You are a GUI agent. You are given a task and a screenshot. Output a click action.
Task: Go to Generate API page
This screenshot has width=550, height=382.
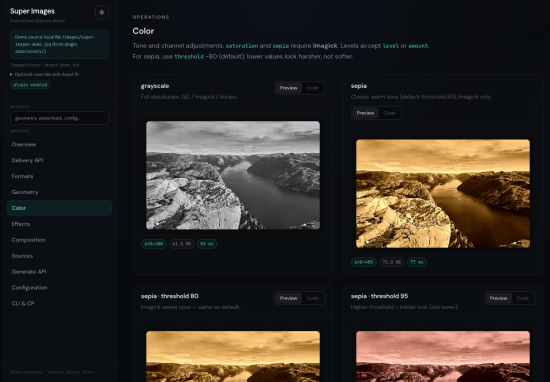[59, 272]
